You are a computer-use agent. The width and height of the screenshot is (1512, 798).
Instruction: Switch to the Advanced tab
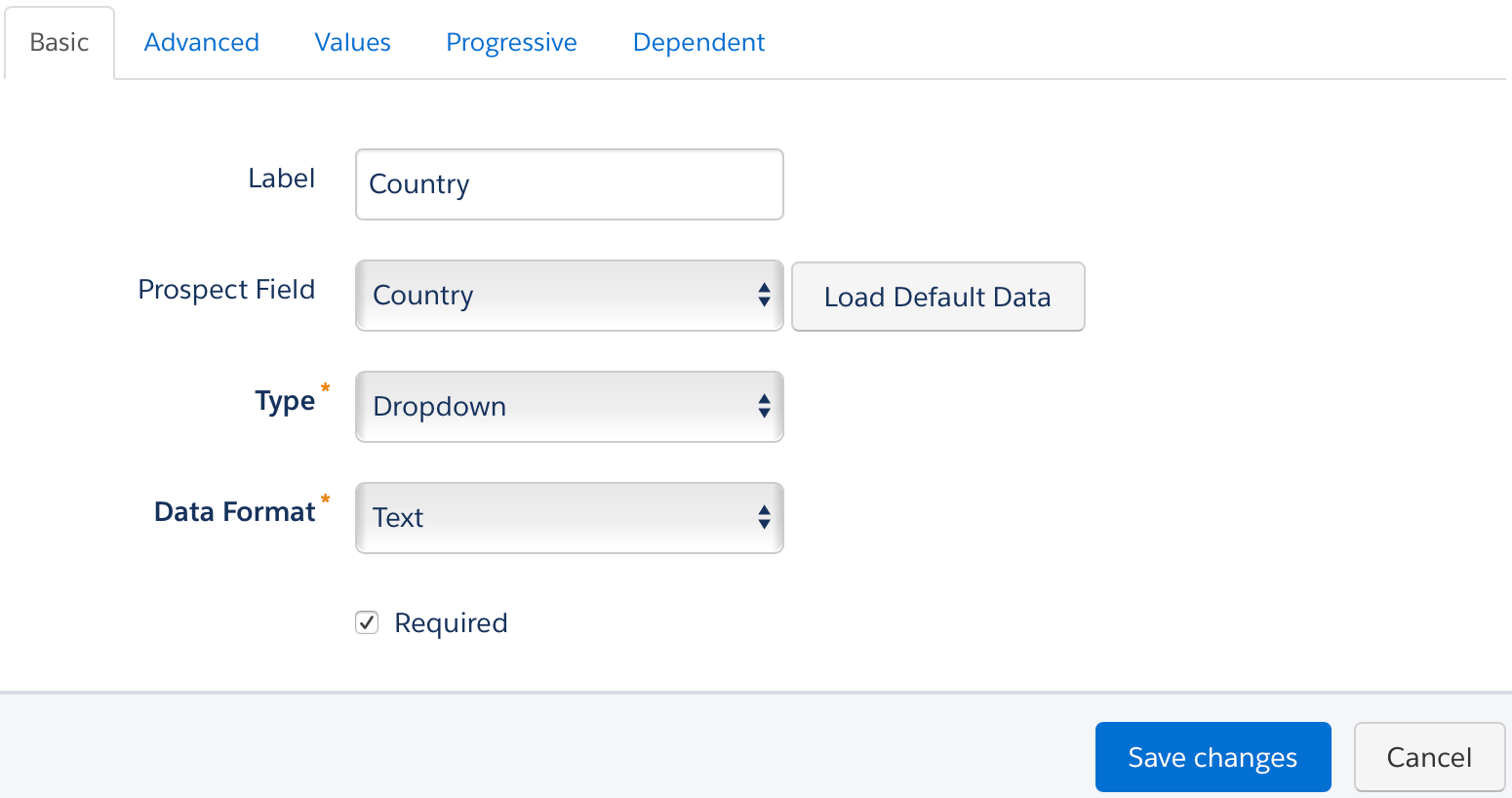pyautogui.click(x=201, y=42)
